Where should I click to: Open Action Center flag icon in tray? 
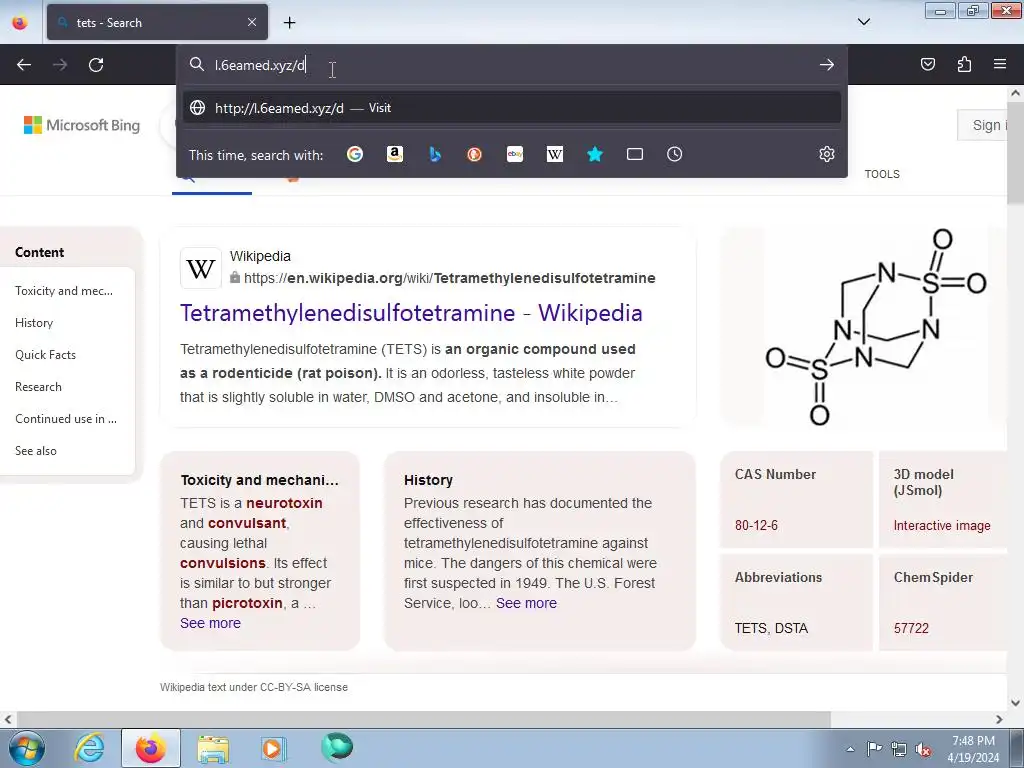(x=874, y=749)
